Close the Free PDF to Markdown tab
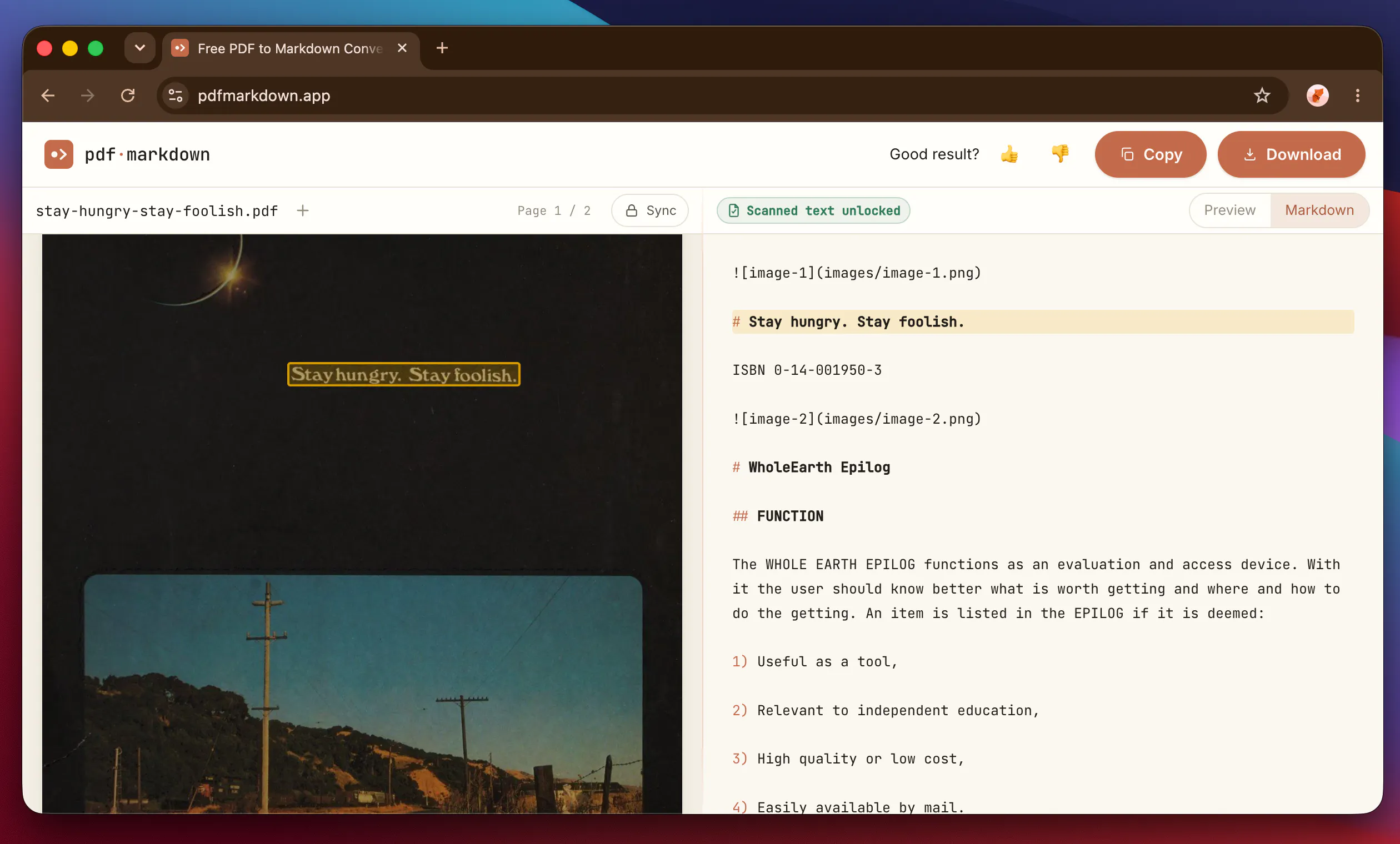 coord(402,48)
